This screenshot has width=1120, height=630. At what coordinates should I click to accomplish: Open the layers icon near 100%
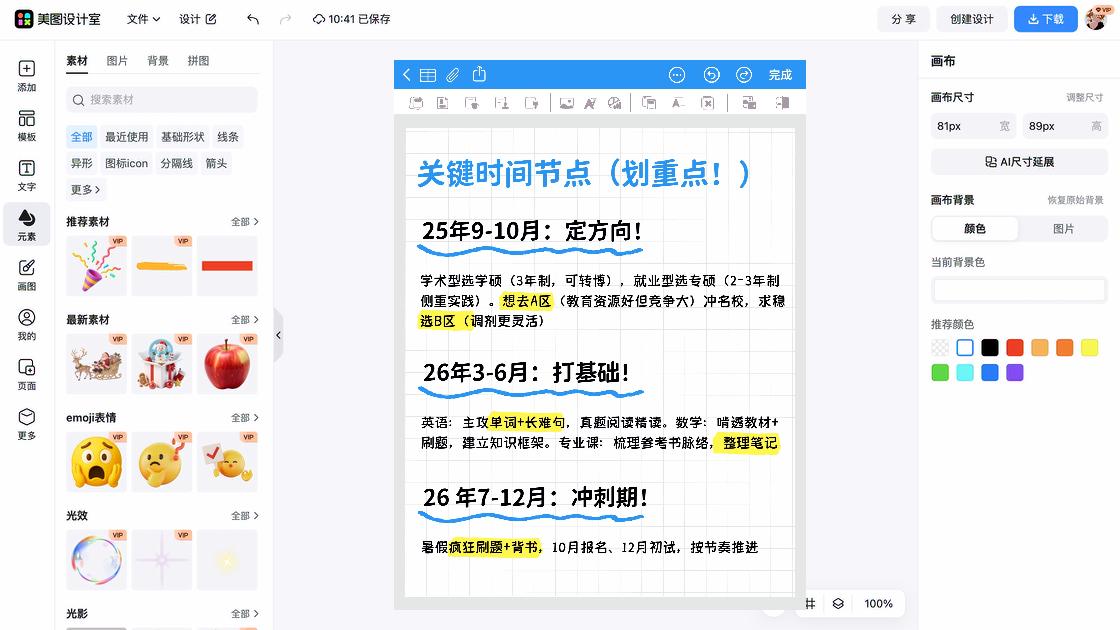tap(839, 604)
